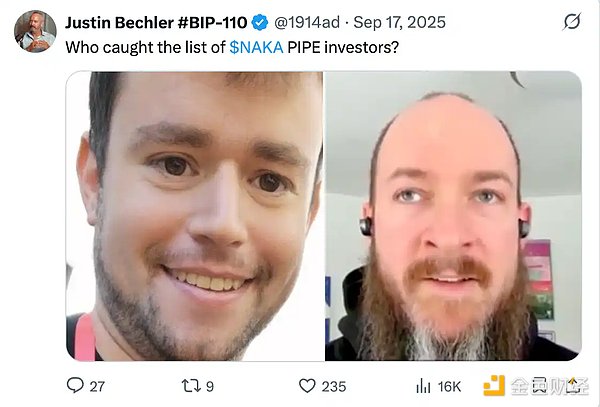
Task: Like the tweet with the heart icon
Action: (307, 386)
